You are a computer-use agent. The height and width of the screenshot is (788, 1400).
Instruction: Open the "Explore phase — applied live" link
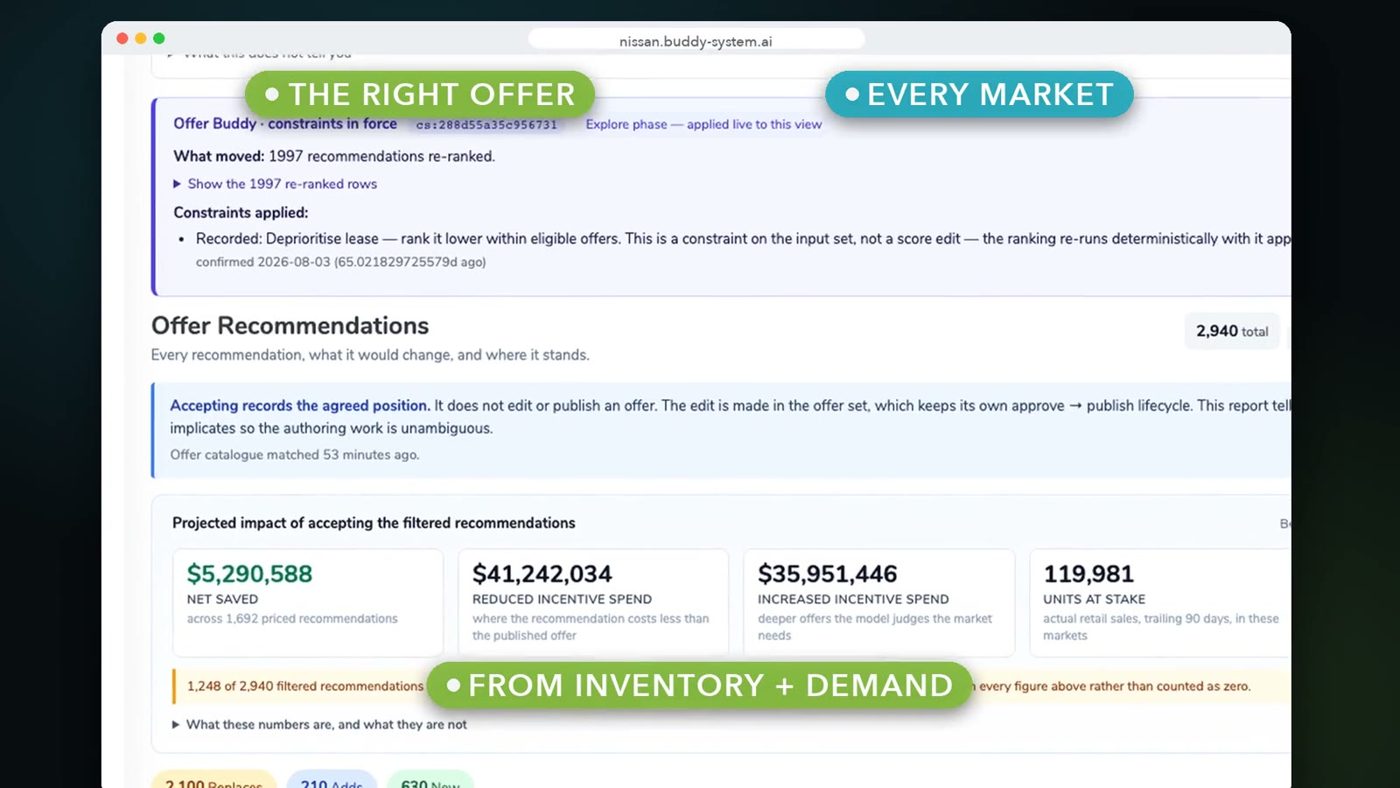704,125
